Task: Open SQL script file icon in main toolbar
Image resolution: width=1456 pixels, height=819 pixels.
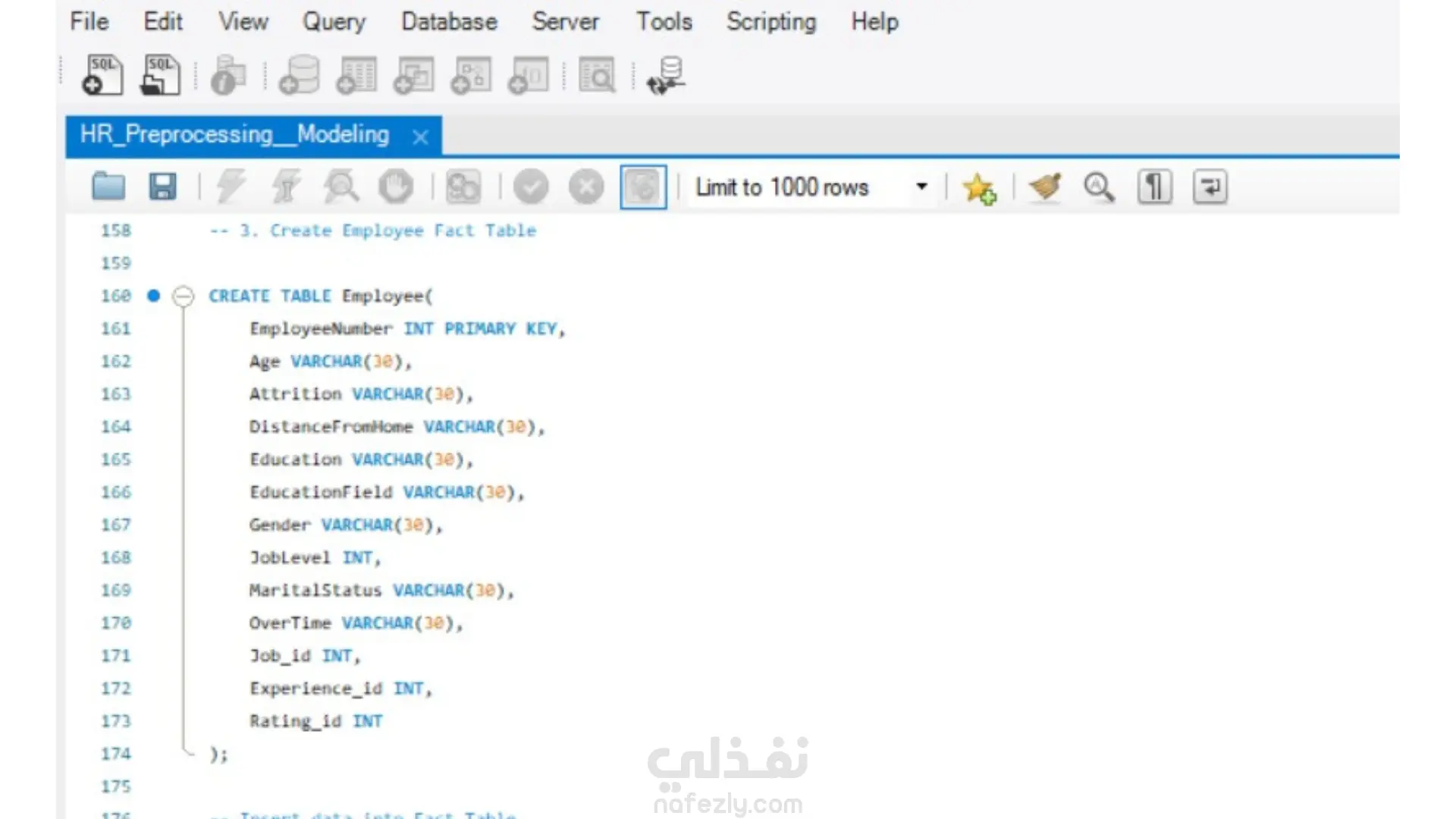Action: (x=161, y=75)
